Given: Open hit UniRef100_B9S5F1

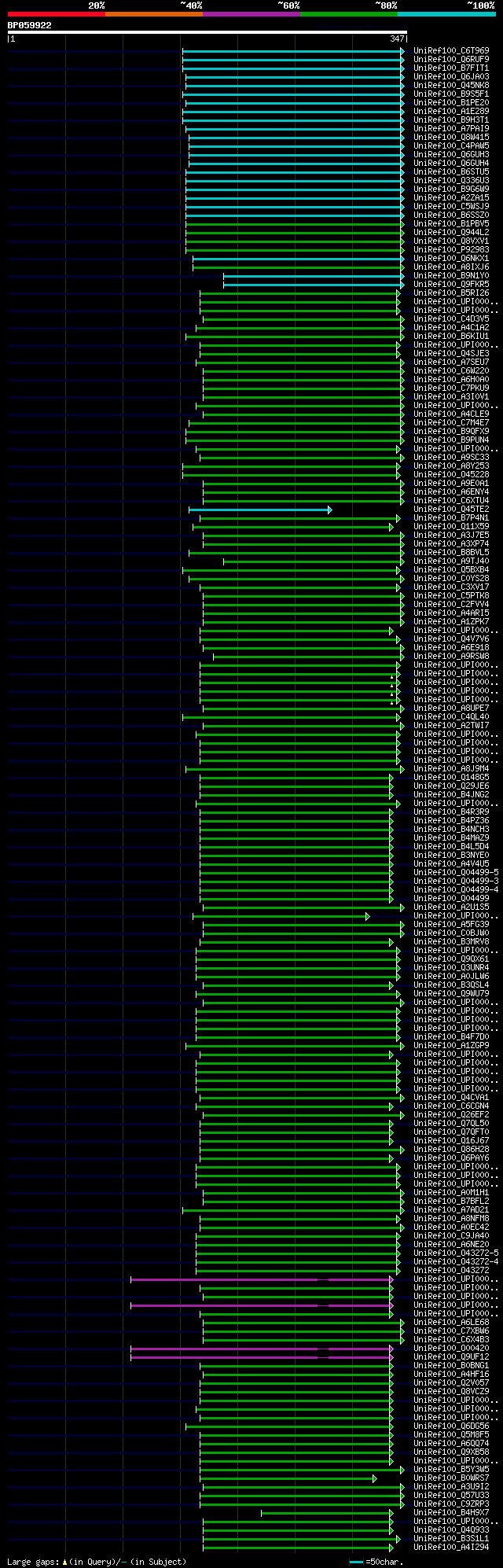Looking at the screenshot, I should click(451, 94).
